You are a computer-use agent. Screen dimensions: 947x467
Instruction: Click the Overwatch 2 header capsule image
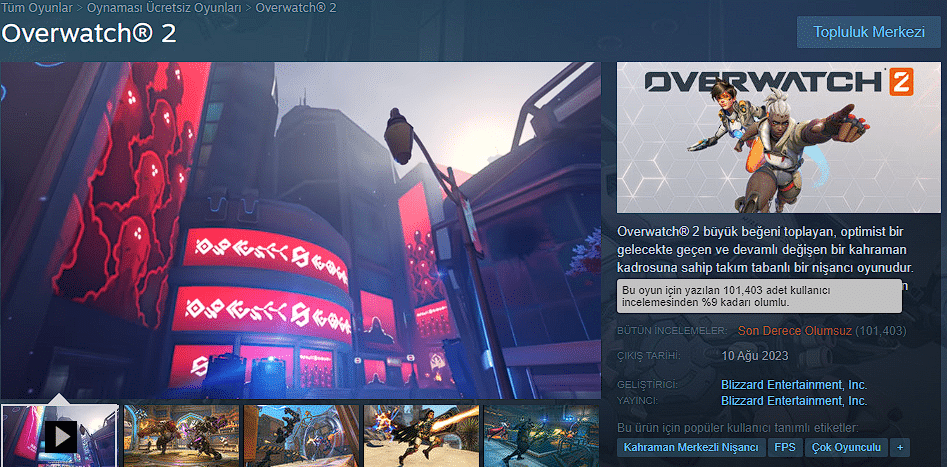tap(778, 137)
